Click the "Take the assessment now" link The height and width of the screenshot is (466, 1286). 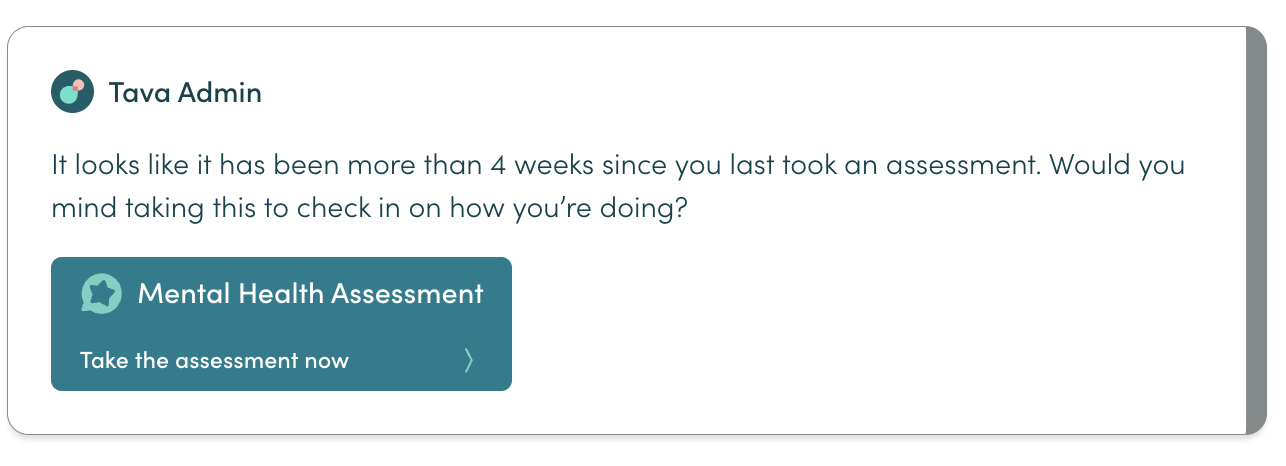[x=214, y=361]
